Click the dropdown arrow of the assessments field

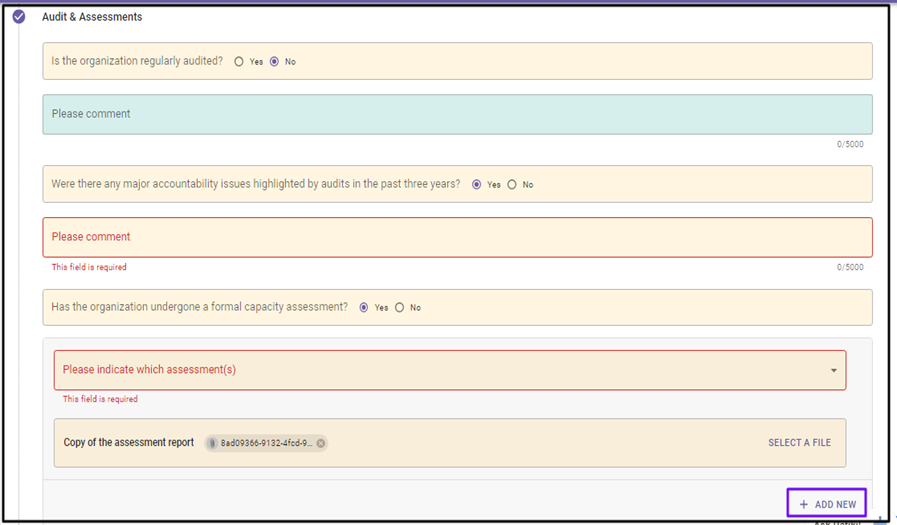(x=834, y=371)
